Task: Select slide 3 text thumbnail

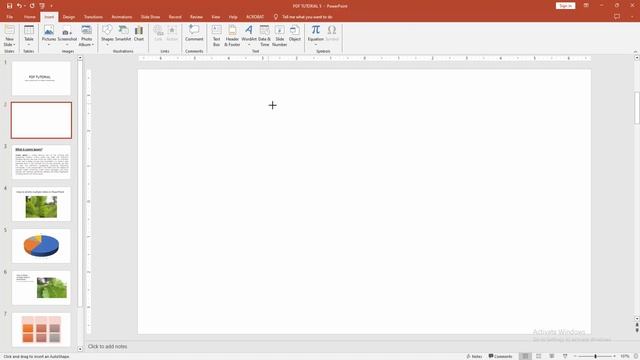Action: click(41, 162)
